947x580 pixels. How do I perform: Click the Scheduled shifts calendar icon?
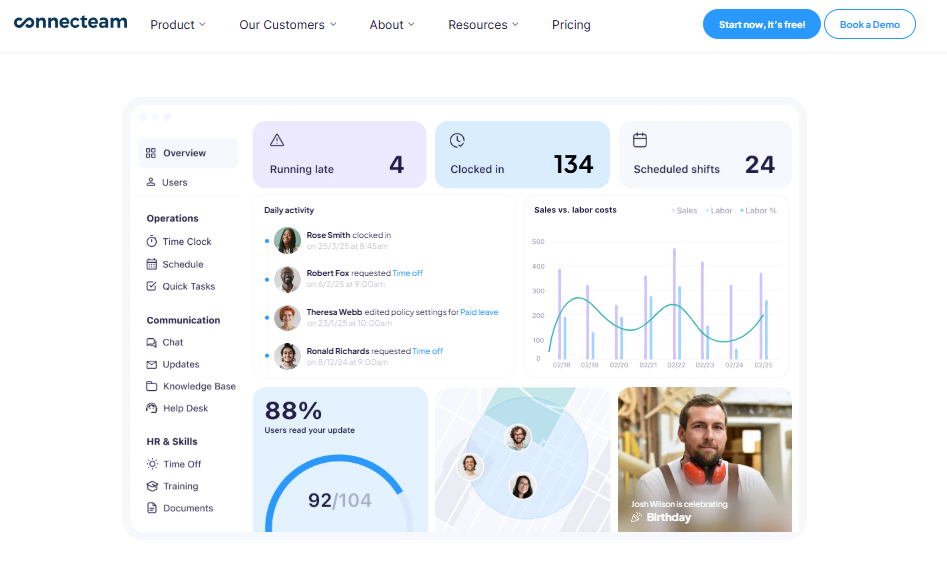[x=640, y=140]
